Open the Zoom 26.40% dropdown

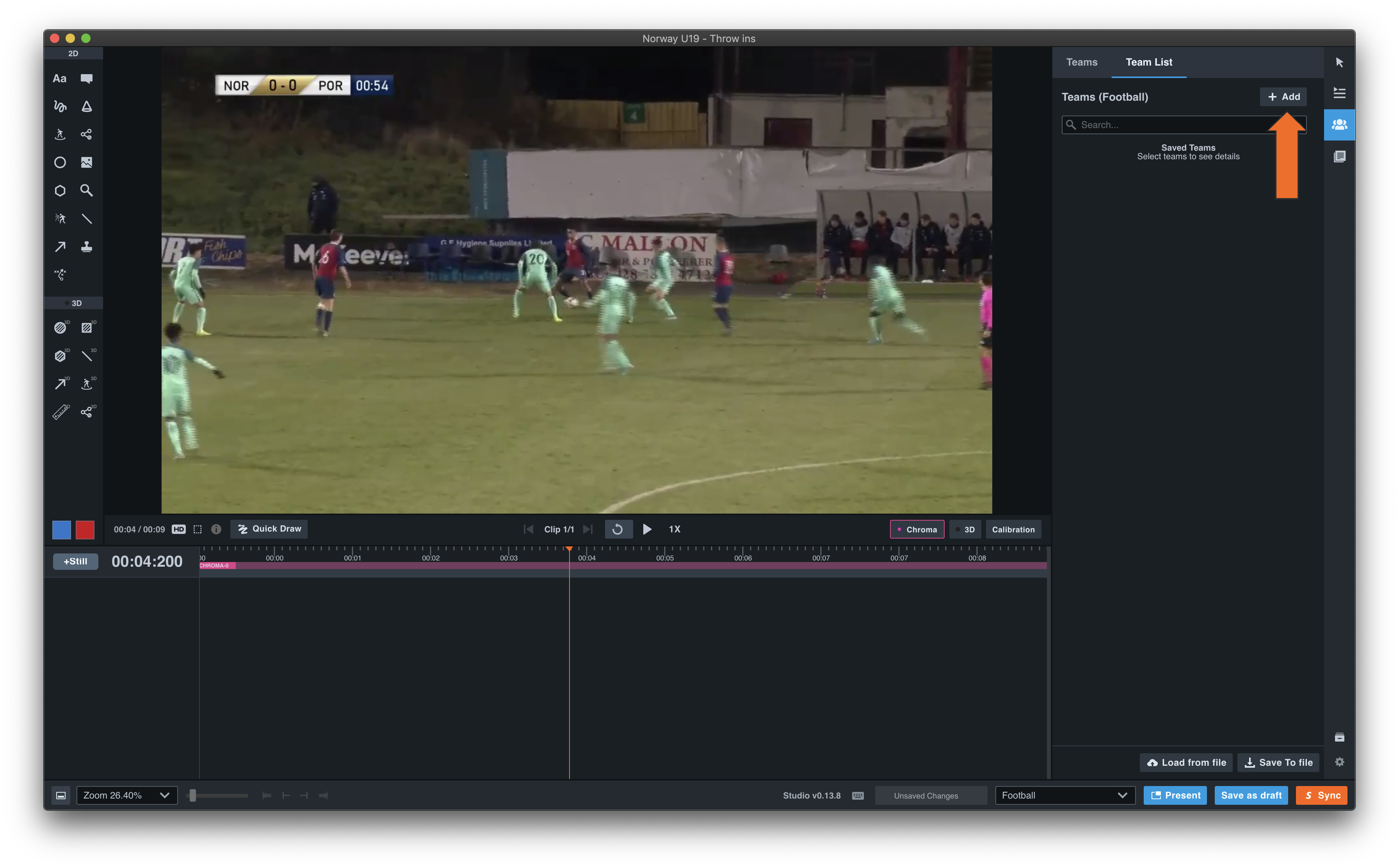[x=126, y=795]
